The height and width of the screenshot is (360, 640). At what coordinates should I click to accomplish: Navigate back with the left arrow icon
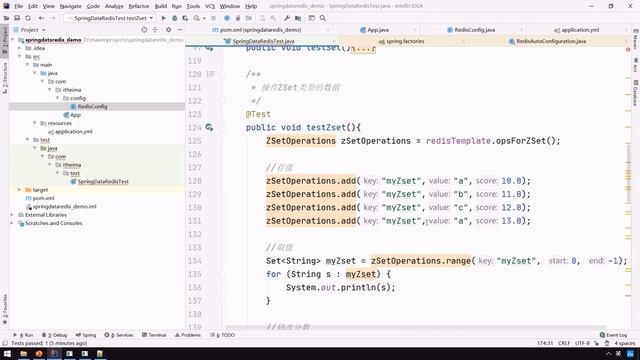[41, 18]
